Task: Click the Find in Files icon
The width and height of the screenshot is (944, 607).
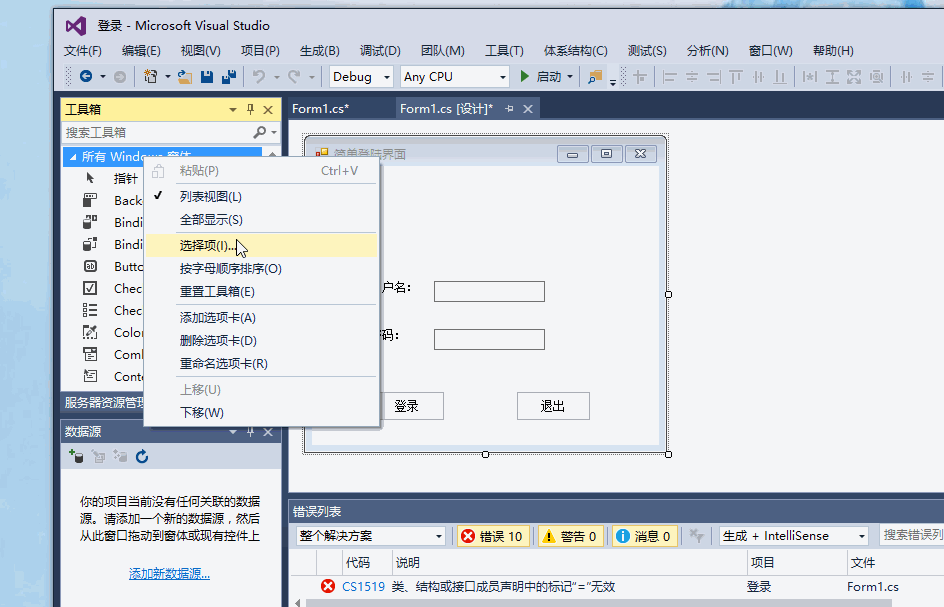Action: tap(595, 76)
